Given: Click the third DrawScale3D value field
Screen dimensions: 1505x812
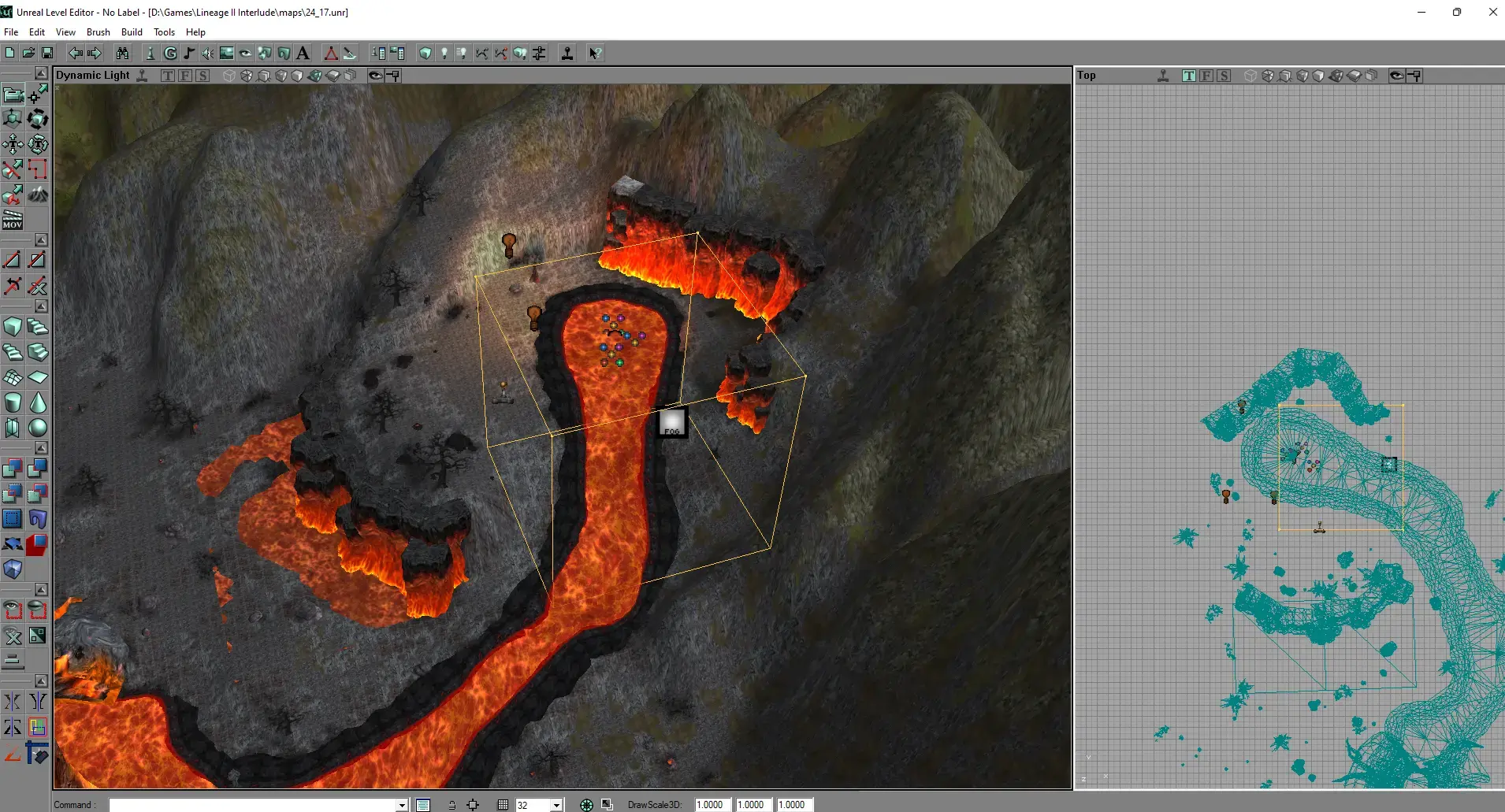Looking at the screenshot, I should 794,805.
